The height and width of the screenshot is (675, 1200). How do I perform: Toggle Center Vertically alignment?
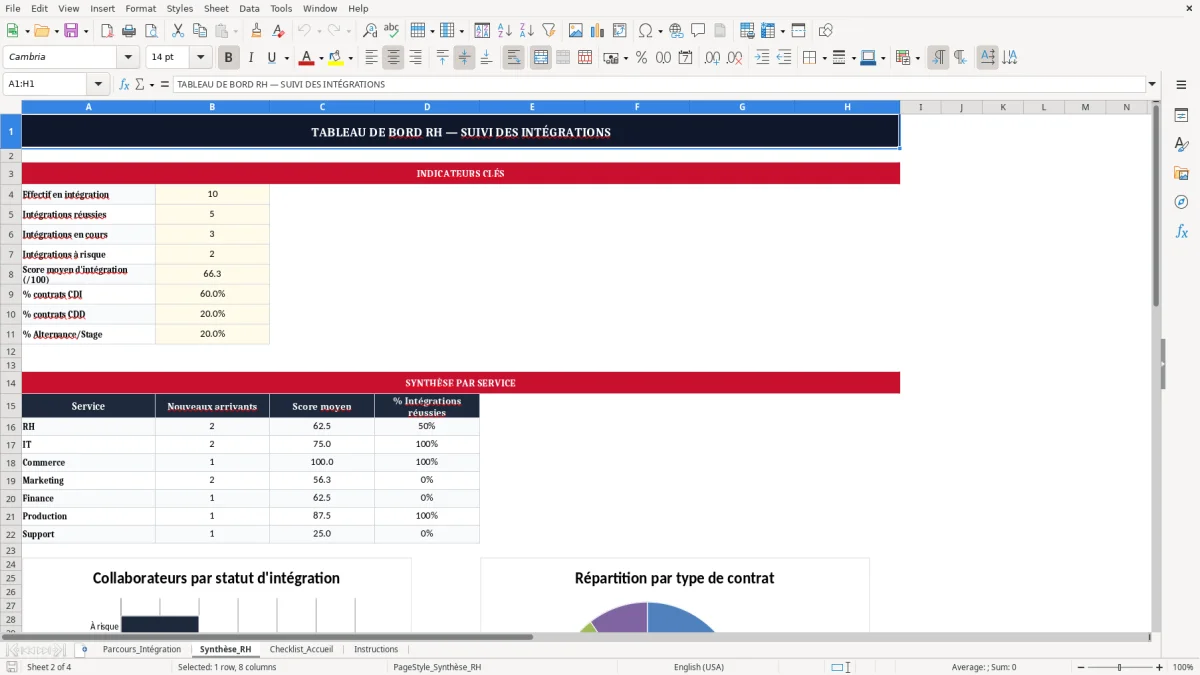point(464,58)
